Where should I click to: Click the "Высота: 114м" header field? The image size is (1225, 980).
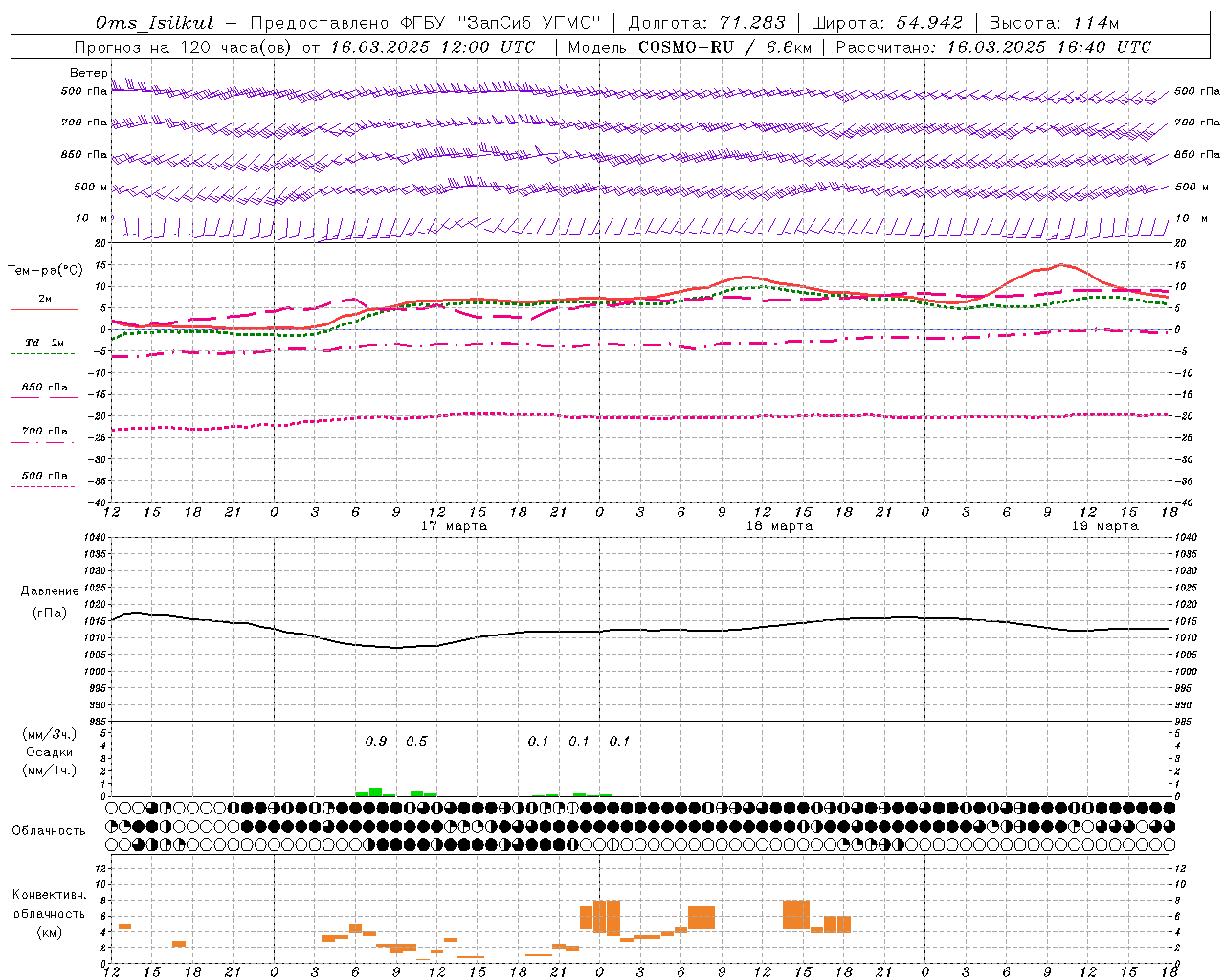pos(1054,23)
